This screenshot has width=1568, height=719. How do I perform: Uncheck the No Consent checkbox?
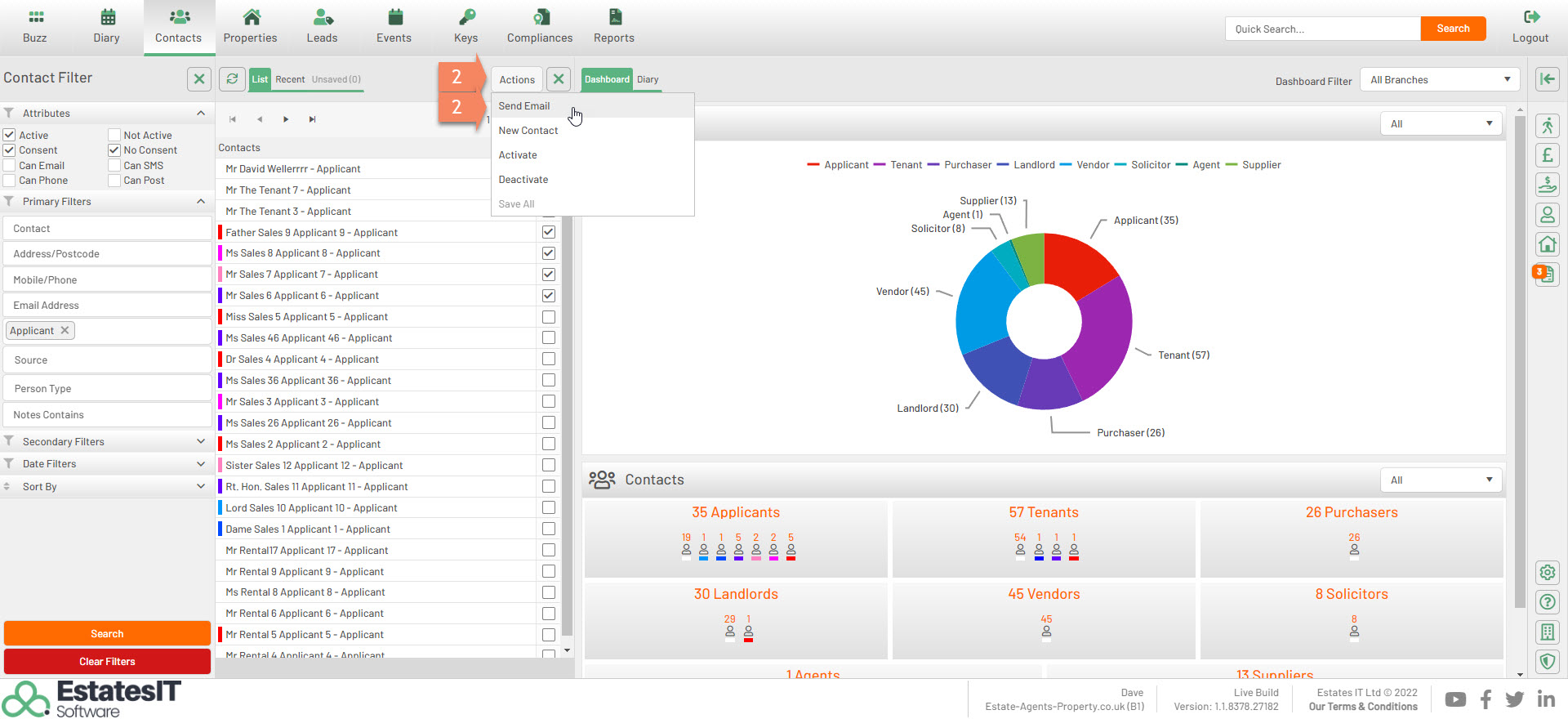pyautogui.click(x=114, y=150)
